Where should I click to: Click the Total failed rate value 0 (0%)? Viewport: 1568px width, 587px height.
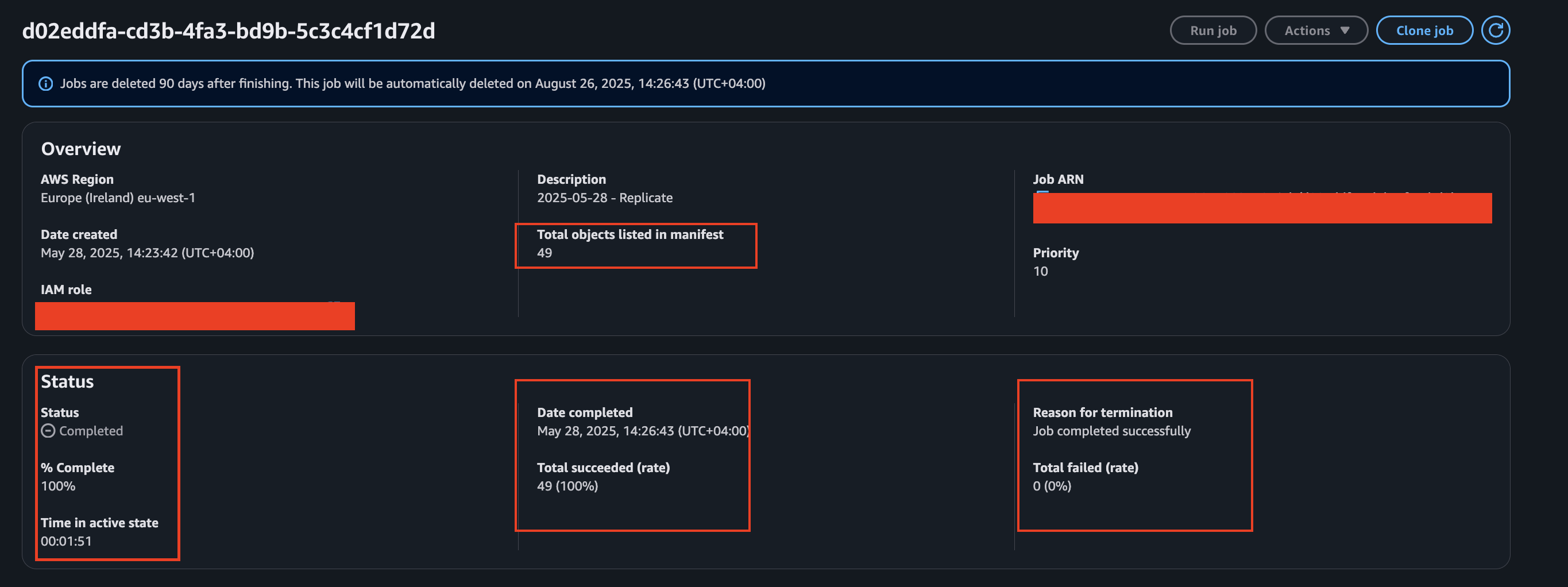tap(1051, 486)
